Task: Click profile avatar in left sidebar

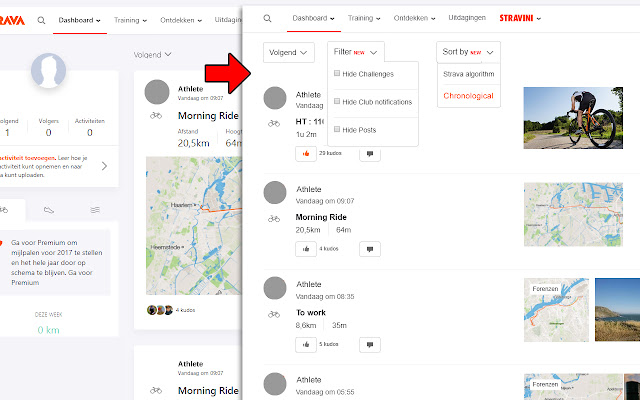Action: coord(49,70)
